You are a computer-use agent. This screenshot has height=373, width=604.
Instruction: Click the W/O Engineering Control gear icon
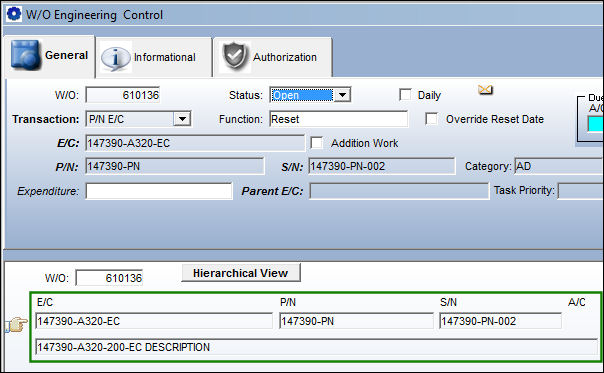14,14
